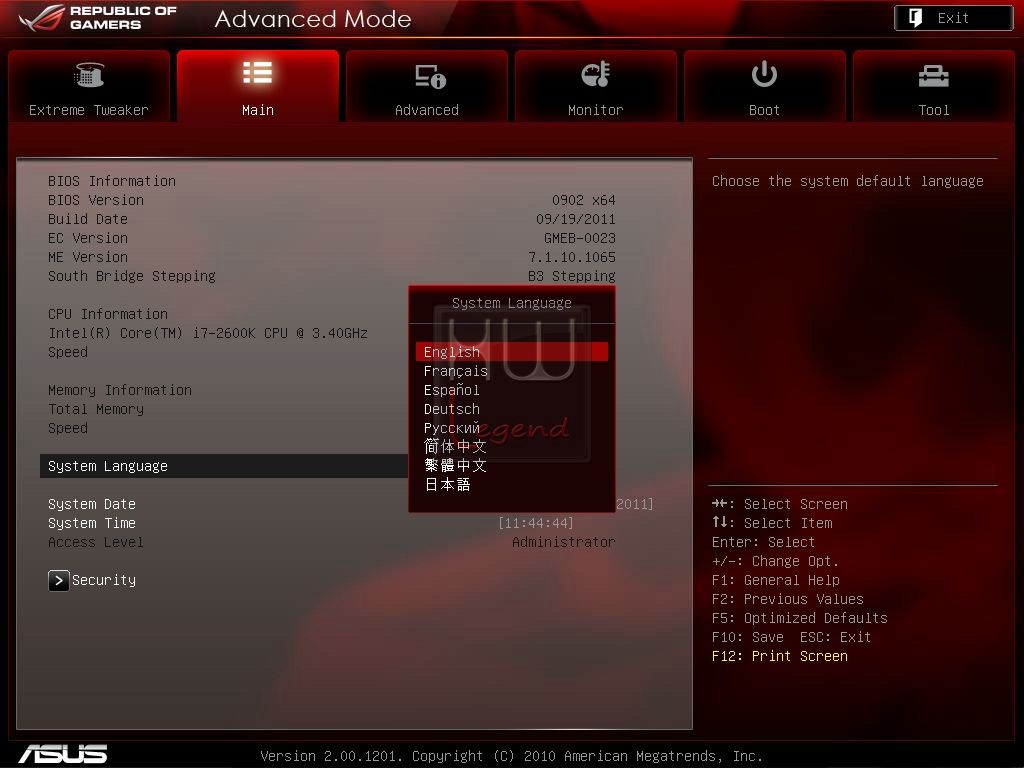Click the F12: Print Screen hint
Viewport: 1024px width, 768px height.
click(x=780, y=656)
